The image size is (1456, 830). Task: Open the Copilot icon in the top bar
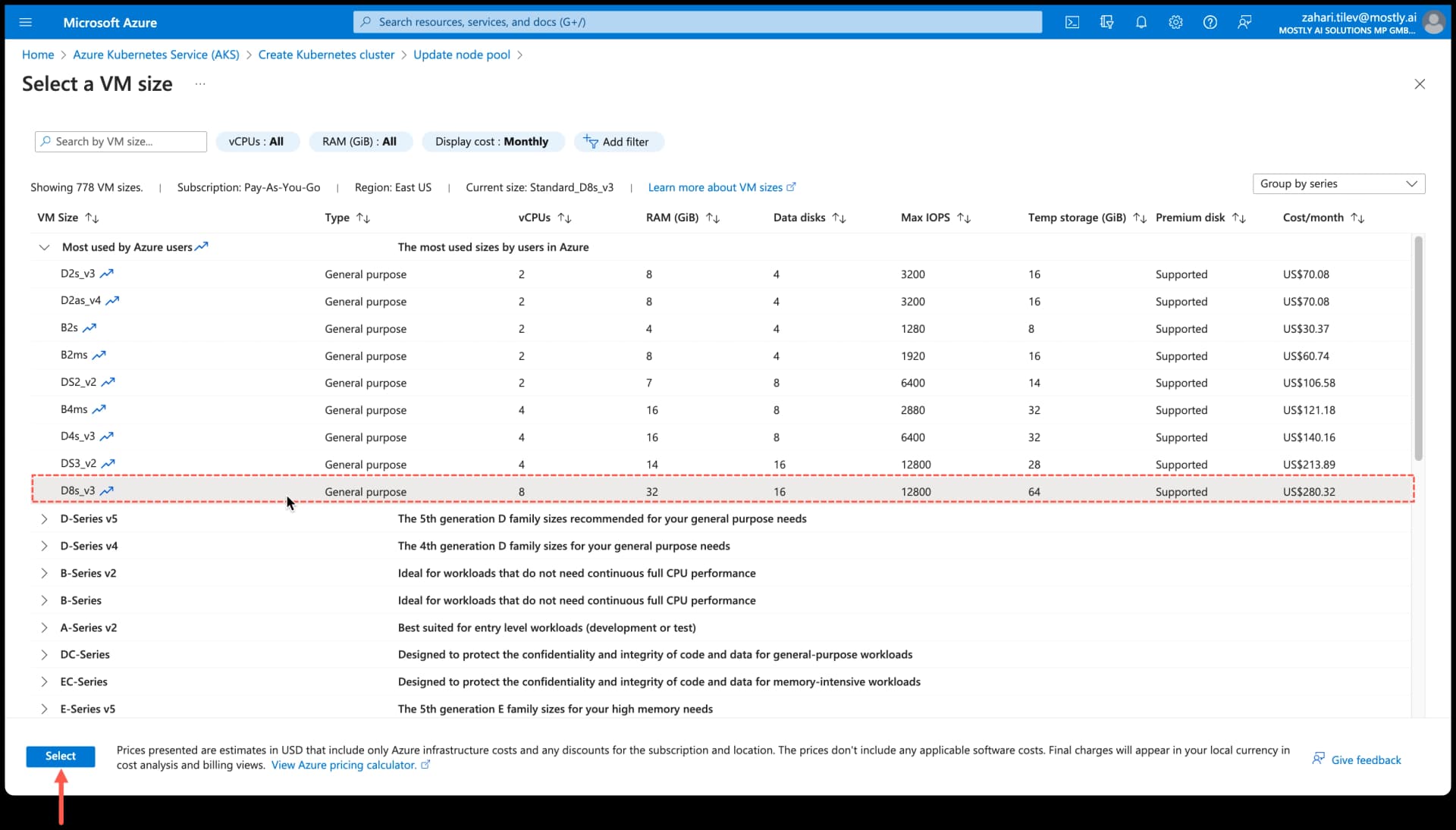1106,22
